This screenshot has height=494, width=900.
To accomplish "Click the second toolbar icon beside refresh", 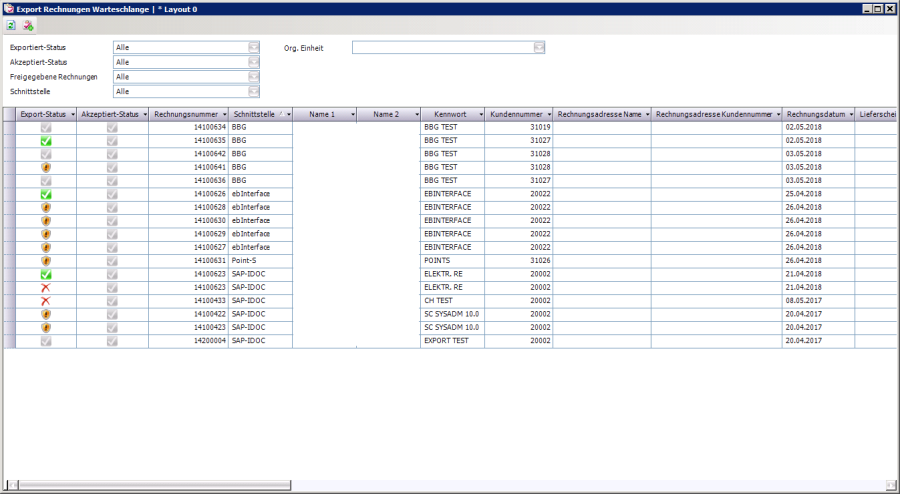I will point(28,25).
